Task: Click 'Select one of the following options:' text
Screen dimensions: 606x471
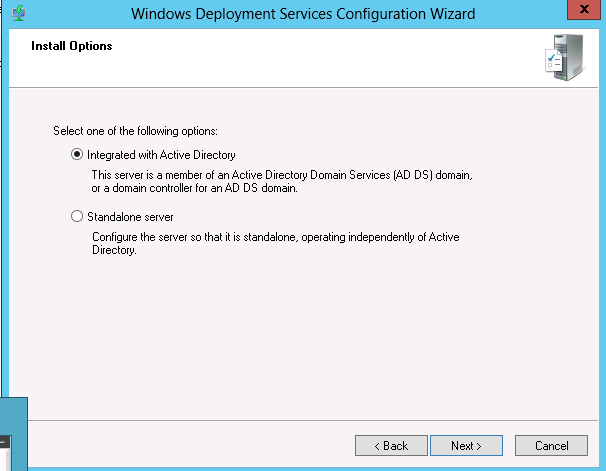Action: click(x=135, y=131)
